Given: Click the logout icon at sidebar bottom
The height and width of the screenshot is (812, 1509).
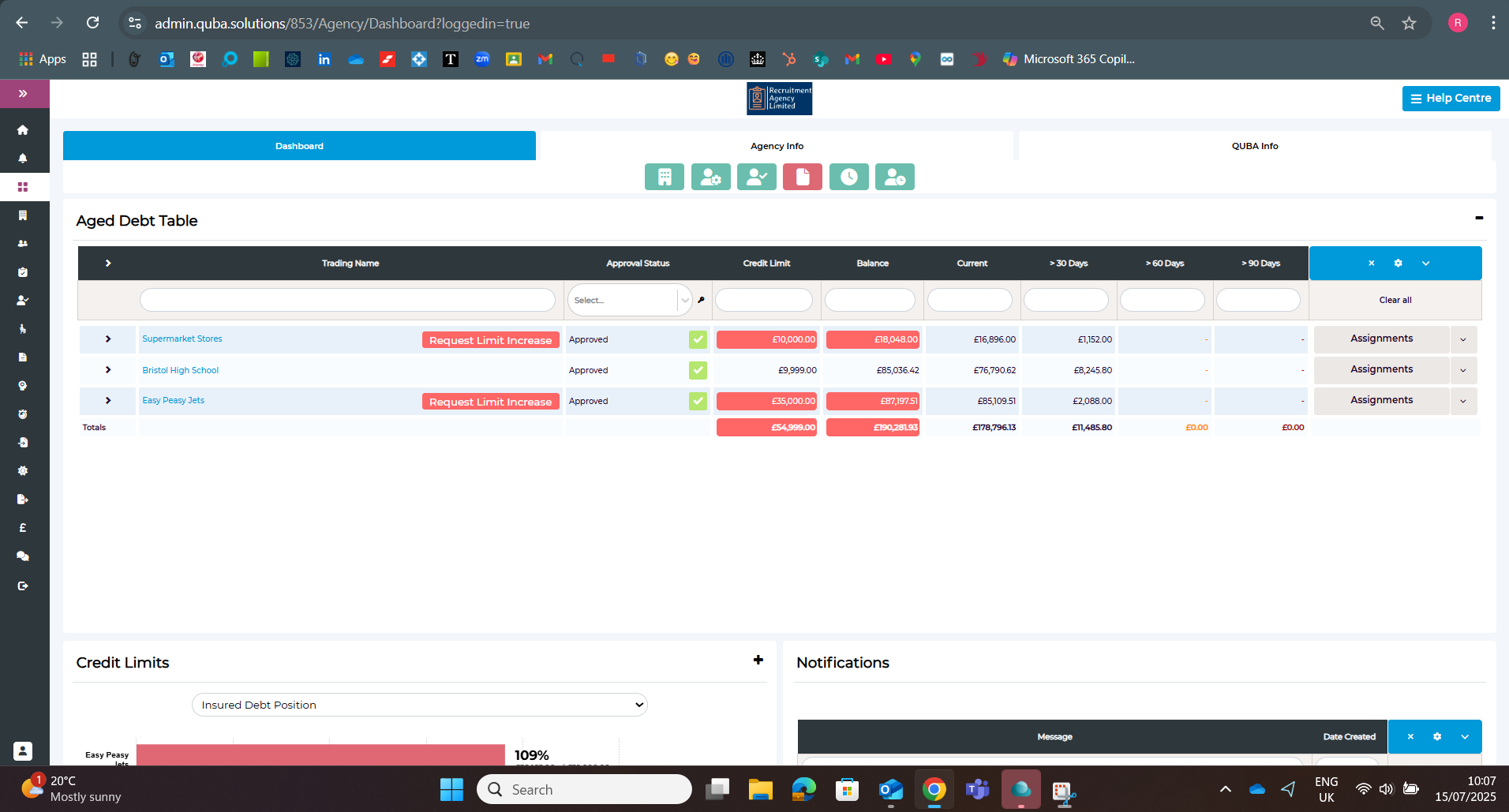Looking at the screenshot, I should pos(23,586).
